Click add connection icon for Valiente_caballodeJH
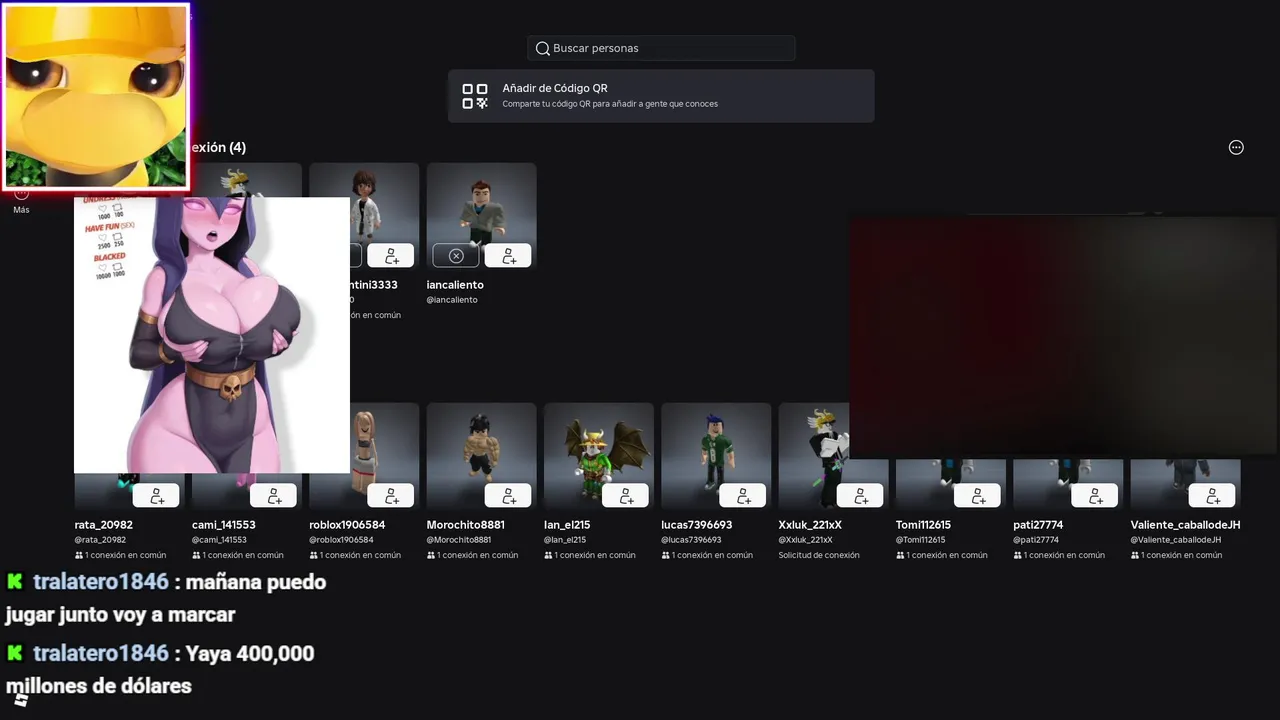 [1212, 496]
